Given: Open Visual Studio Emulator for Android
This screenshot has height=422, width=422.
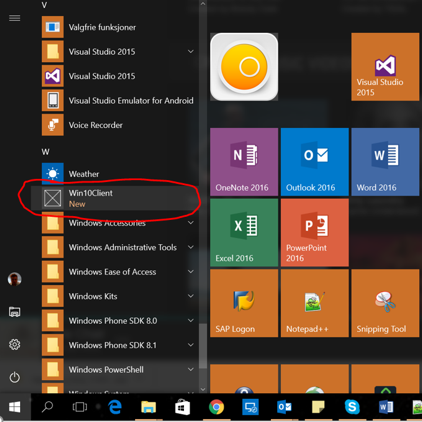Looking at the screenshot, I should pos(117,100).
